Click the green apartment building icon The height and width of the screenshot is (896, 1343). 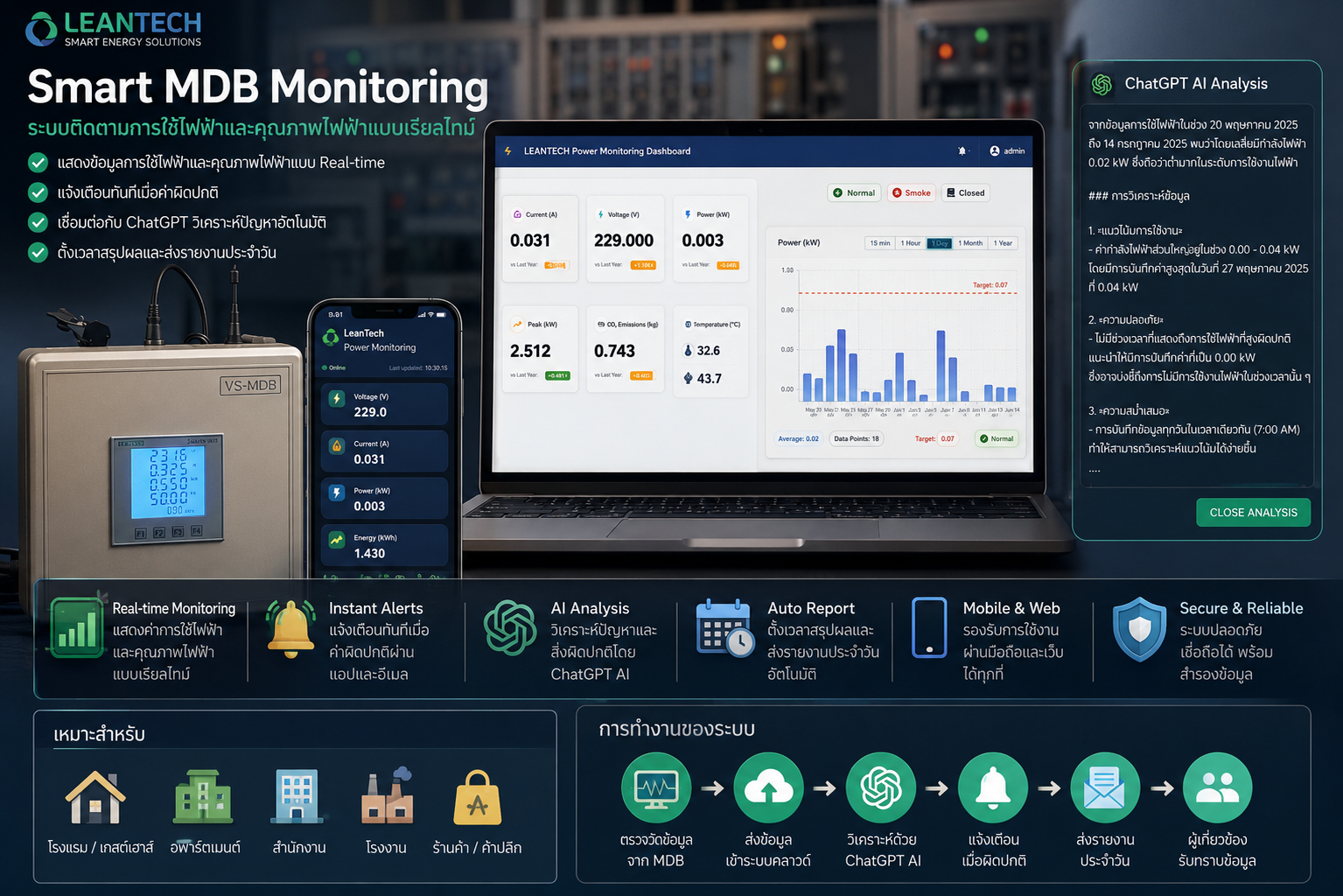click(204, 797)
